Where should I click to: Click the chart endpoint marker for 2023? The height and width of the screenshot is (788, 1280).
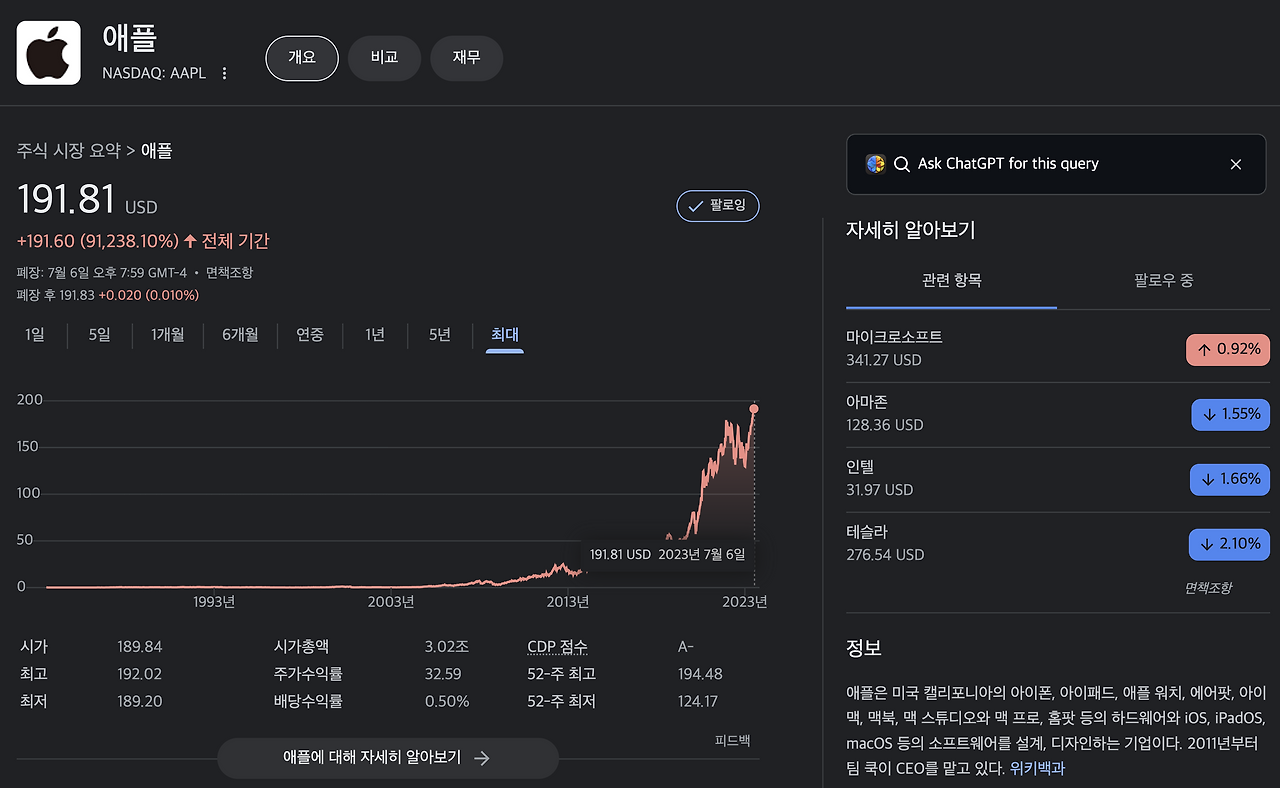click(754, 409)
